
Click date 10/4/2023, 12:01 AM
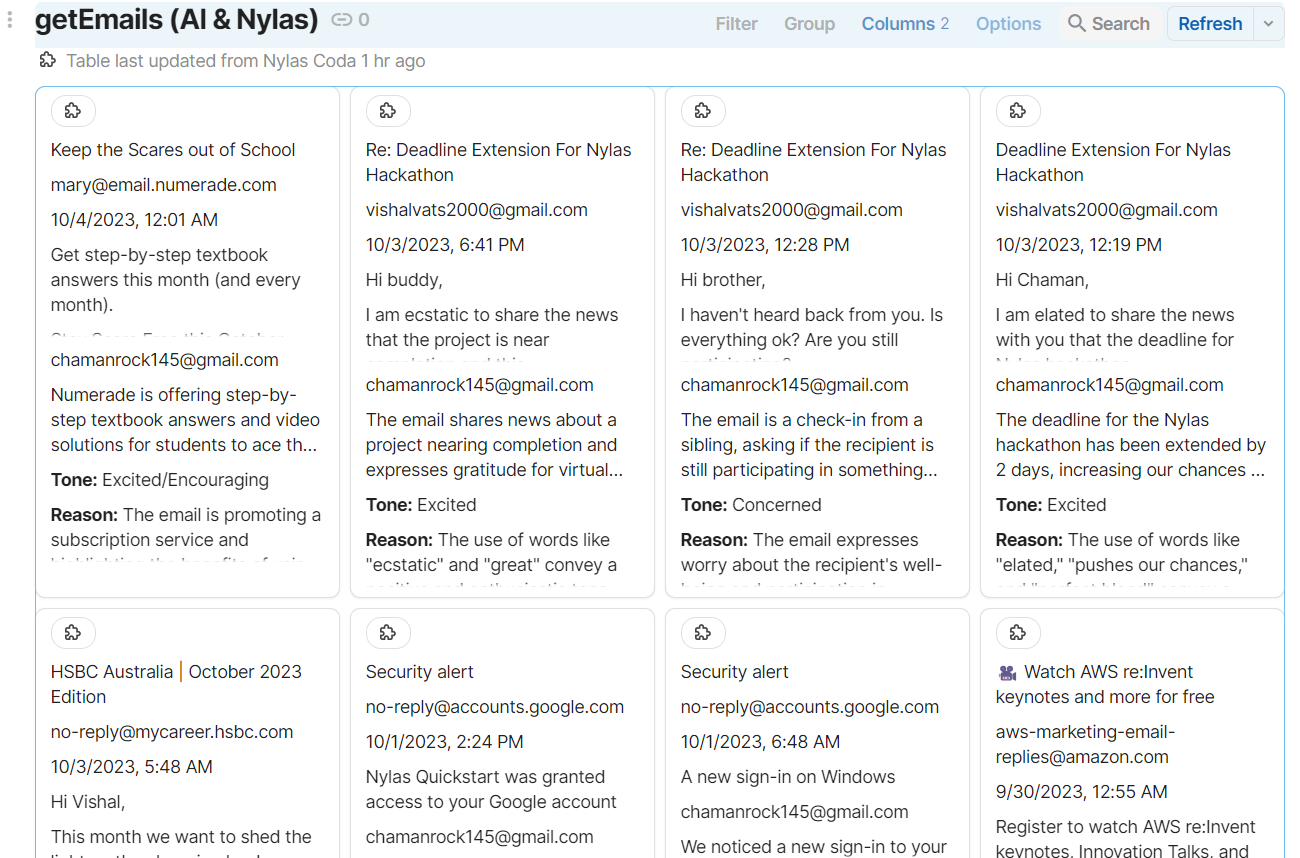point(134,220)
